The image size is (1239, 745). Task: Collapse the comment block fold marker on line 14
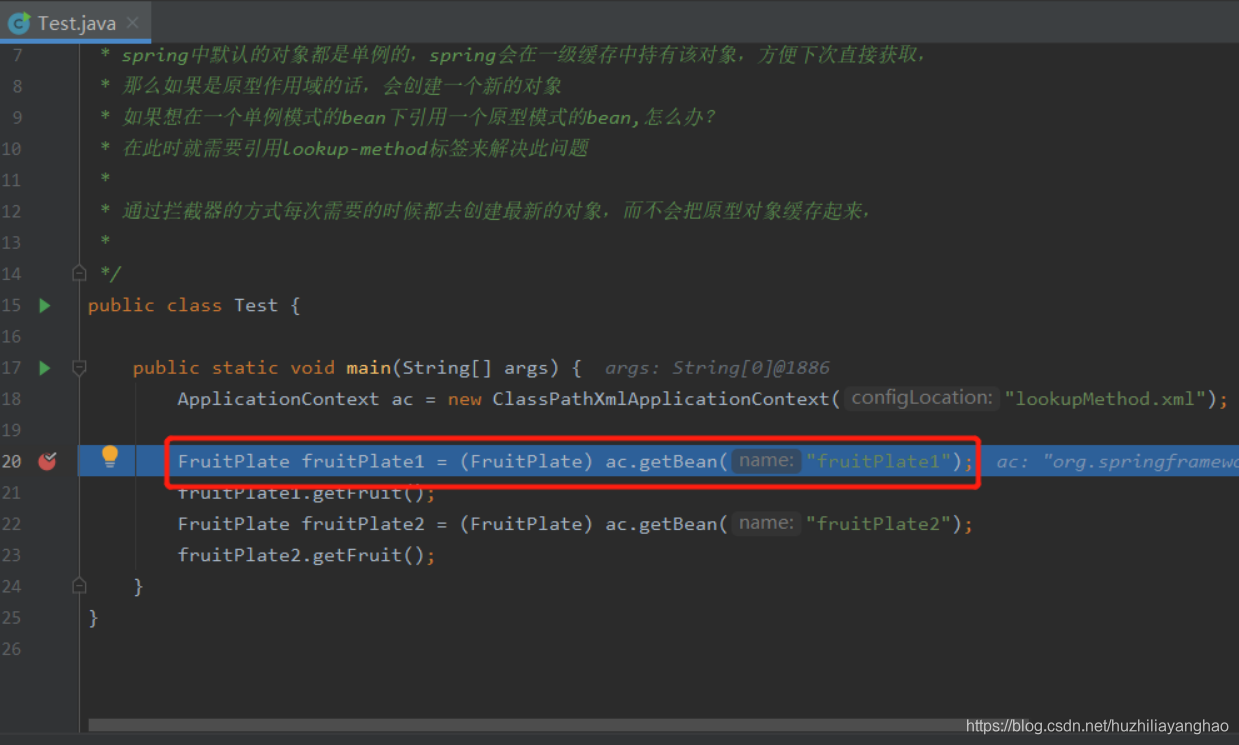tap(79, 273)
